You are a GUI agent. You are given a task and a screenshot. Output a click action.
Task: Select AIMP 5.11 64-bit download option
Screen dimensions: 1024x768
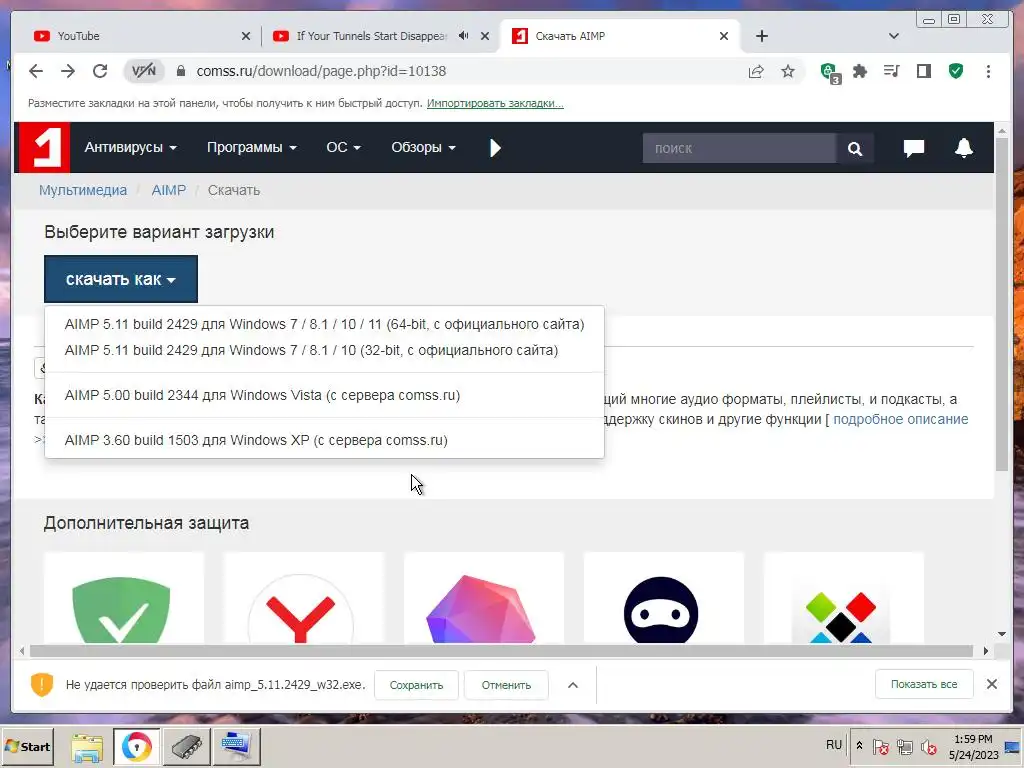coord(325,324)
